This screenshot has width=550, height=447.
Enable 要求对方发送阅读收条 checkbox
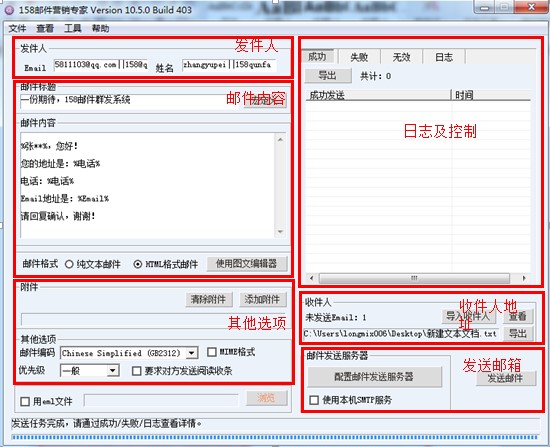tap(136, 371)
